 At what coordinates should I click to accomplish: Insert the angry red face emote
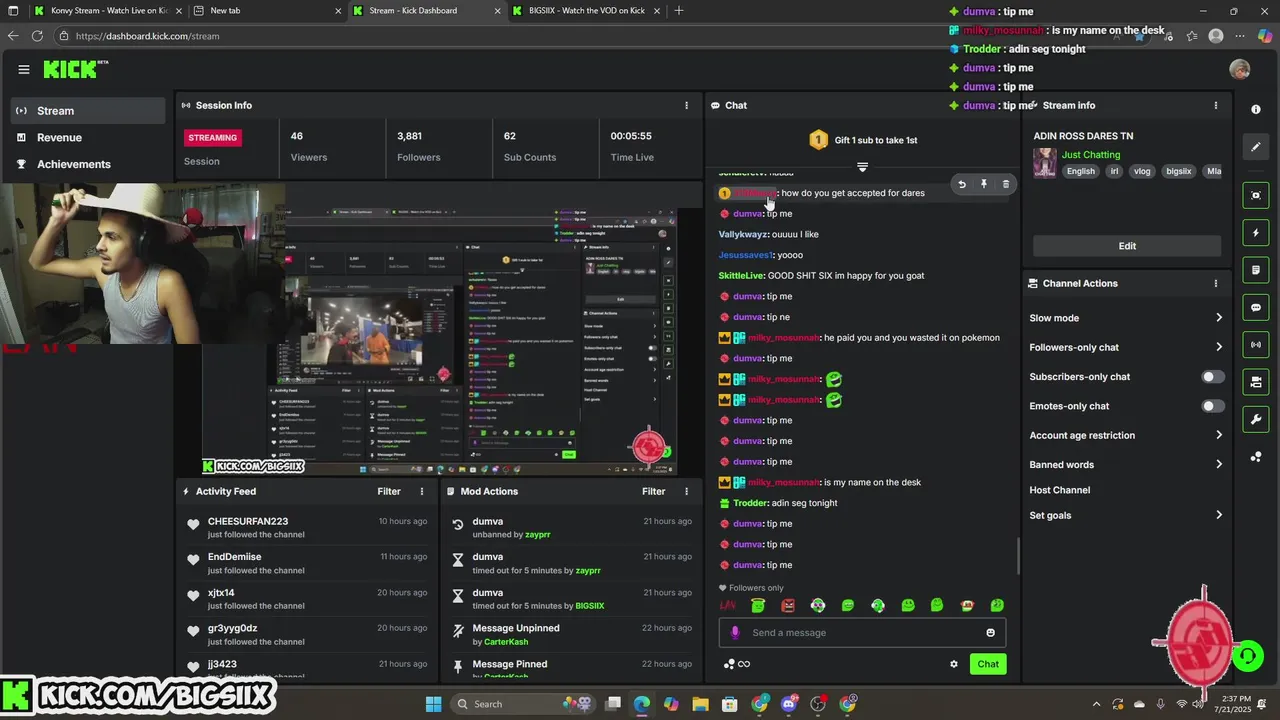[x=788, y=605]
